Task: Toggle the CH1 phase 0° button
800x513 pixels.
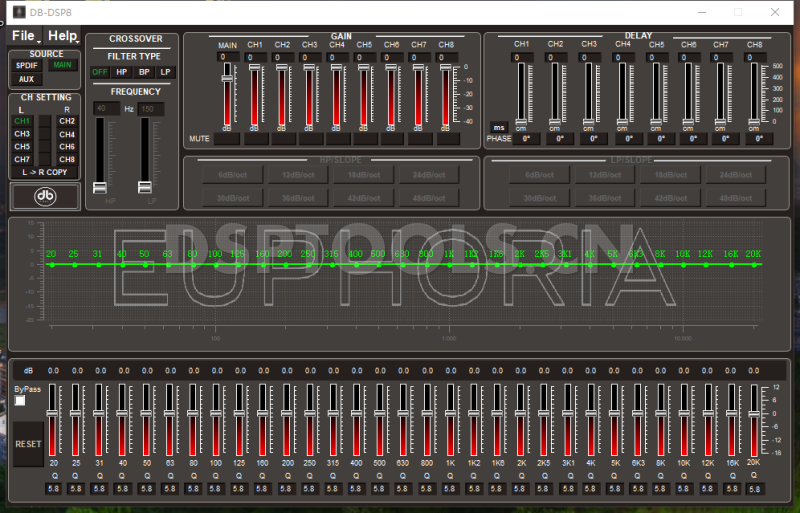Action: tap(526, 139)
